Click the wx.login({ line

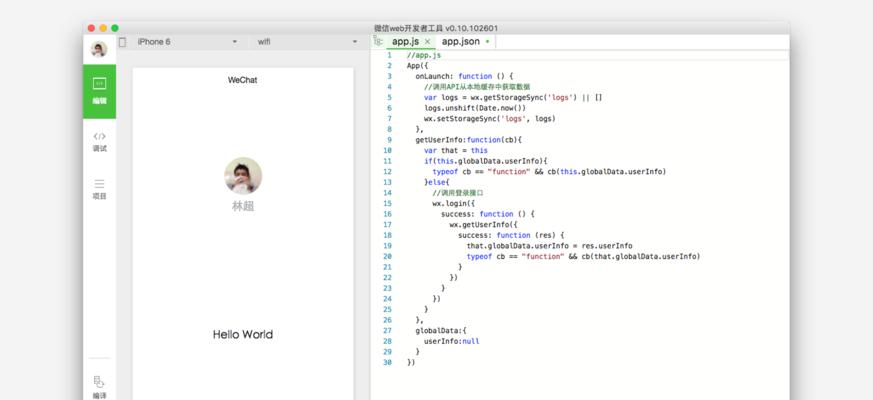pyautogui.click(x=454, y=203)
